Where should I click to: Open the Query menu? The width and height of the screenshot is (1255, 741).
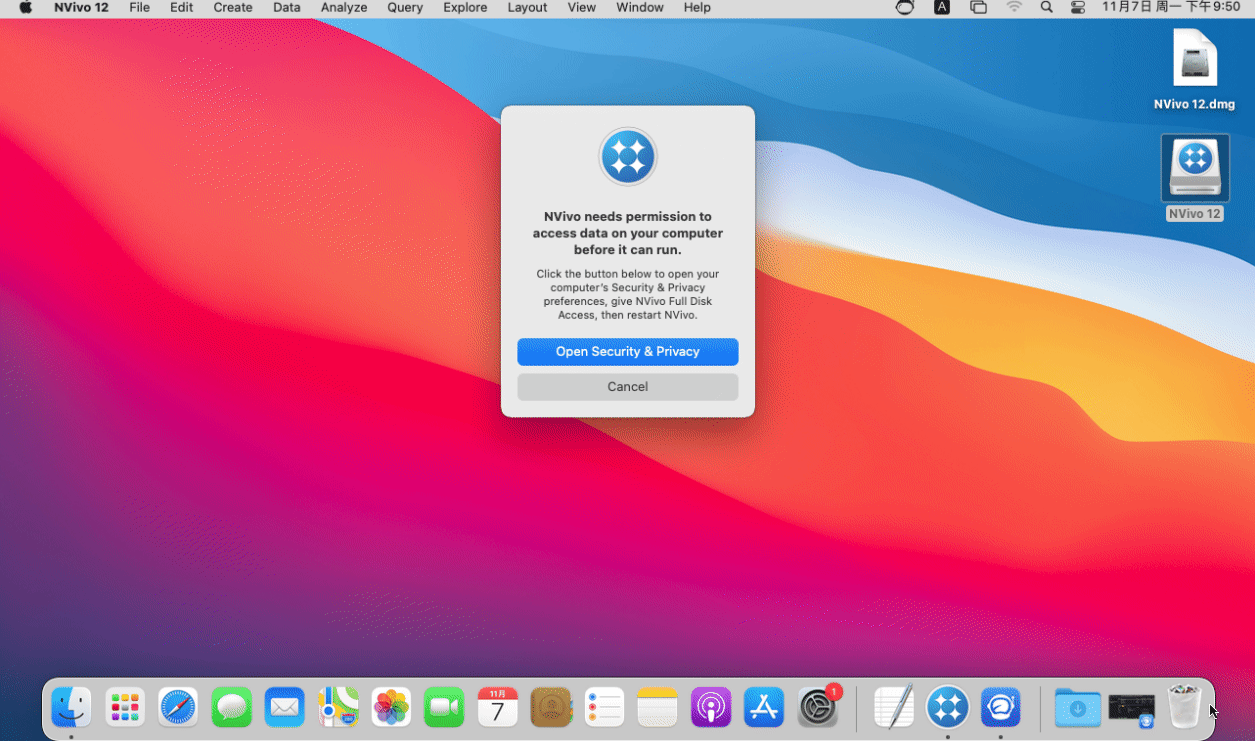pos(405,8)
